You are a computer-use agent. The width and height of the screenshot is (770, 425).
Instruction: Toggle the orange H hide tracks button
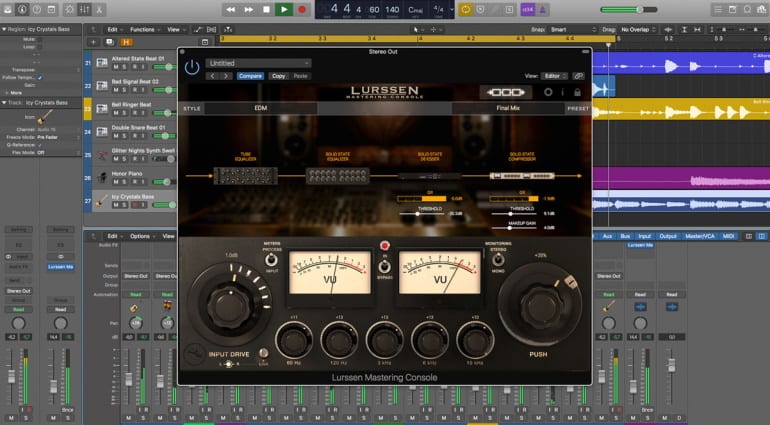[x=126, y=42]
